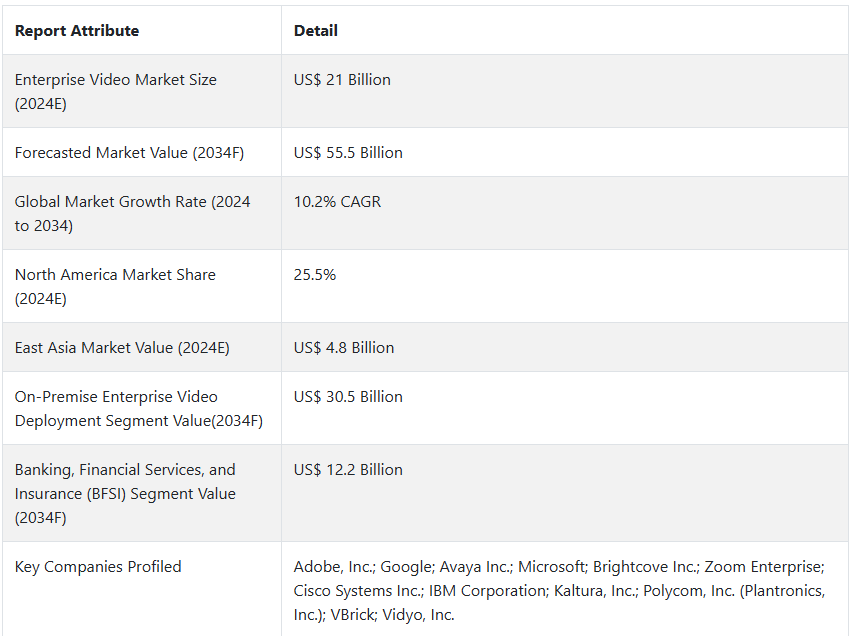
Task: Click the "Detail" column header
Action: pos(316,31)
